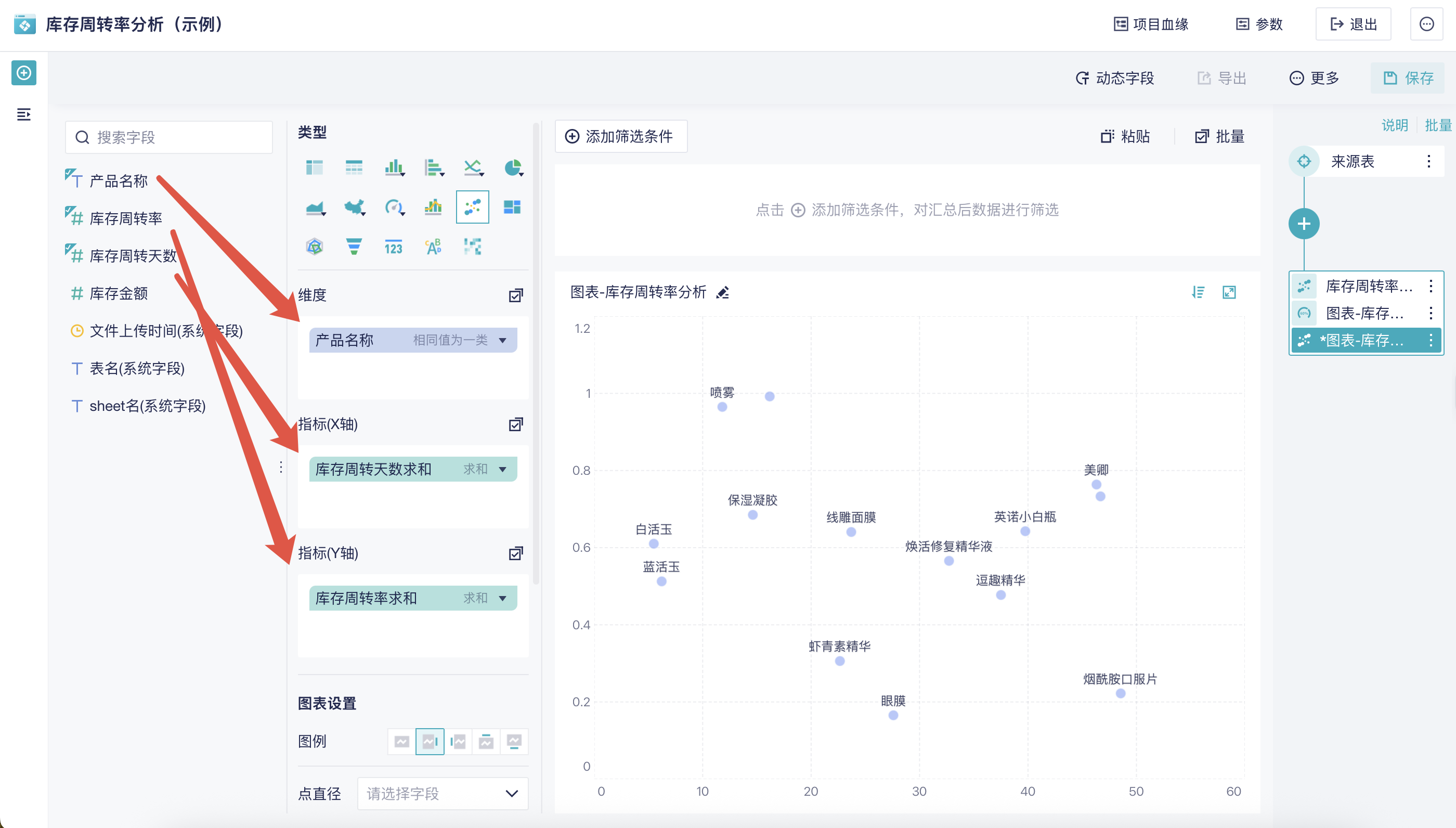This screenshot has width=1456, height=828.
Task: Click the 保存 save button
Action: click(x=1408, y=78)
